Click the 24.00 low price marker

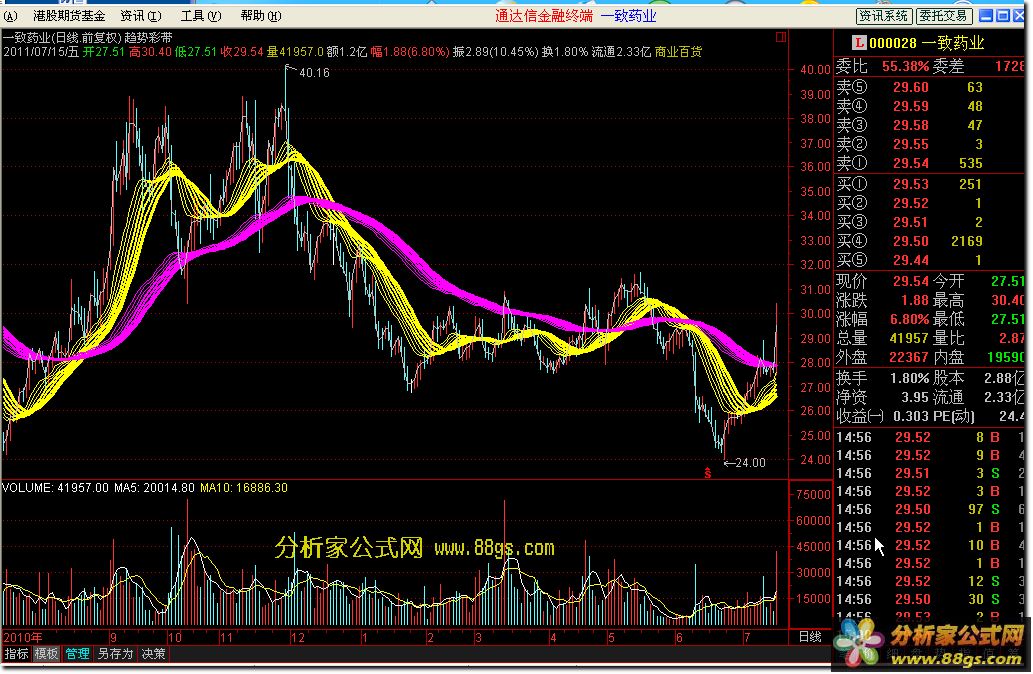click(750, 463)
